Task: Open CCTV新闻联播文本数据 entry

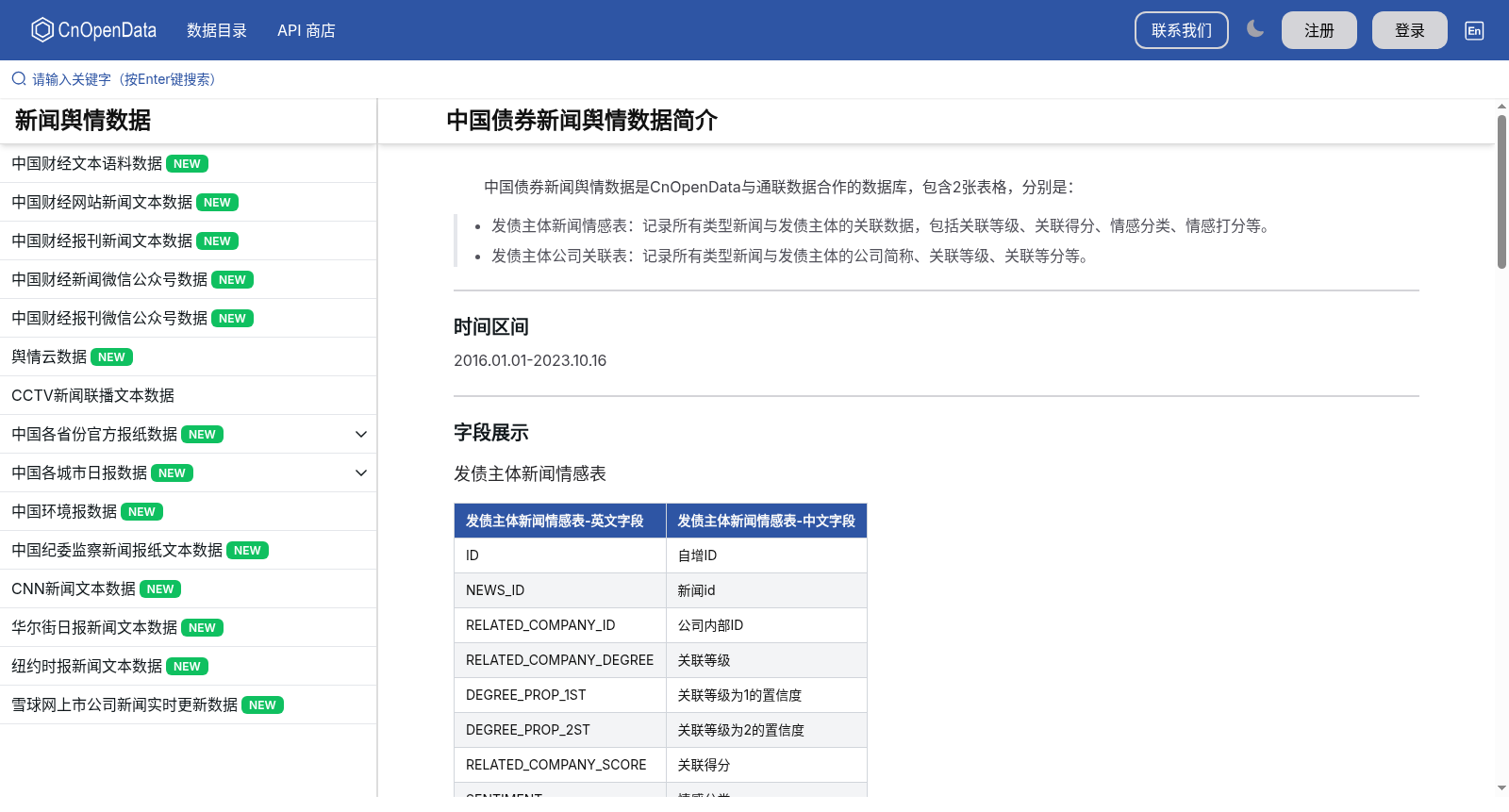Action: 92,395
